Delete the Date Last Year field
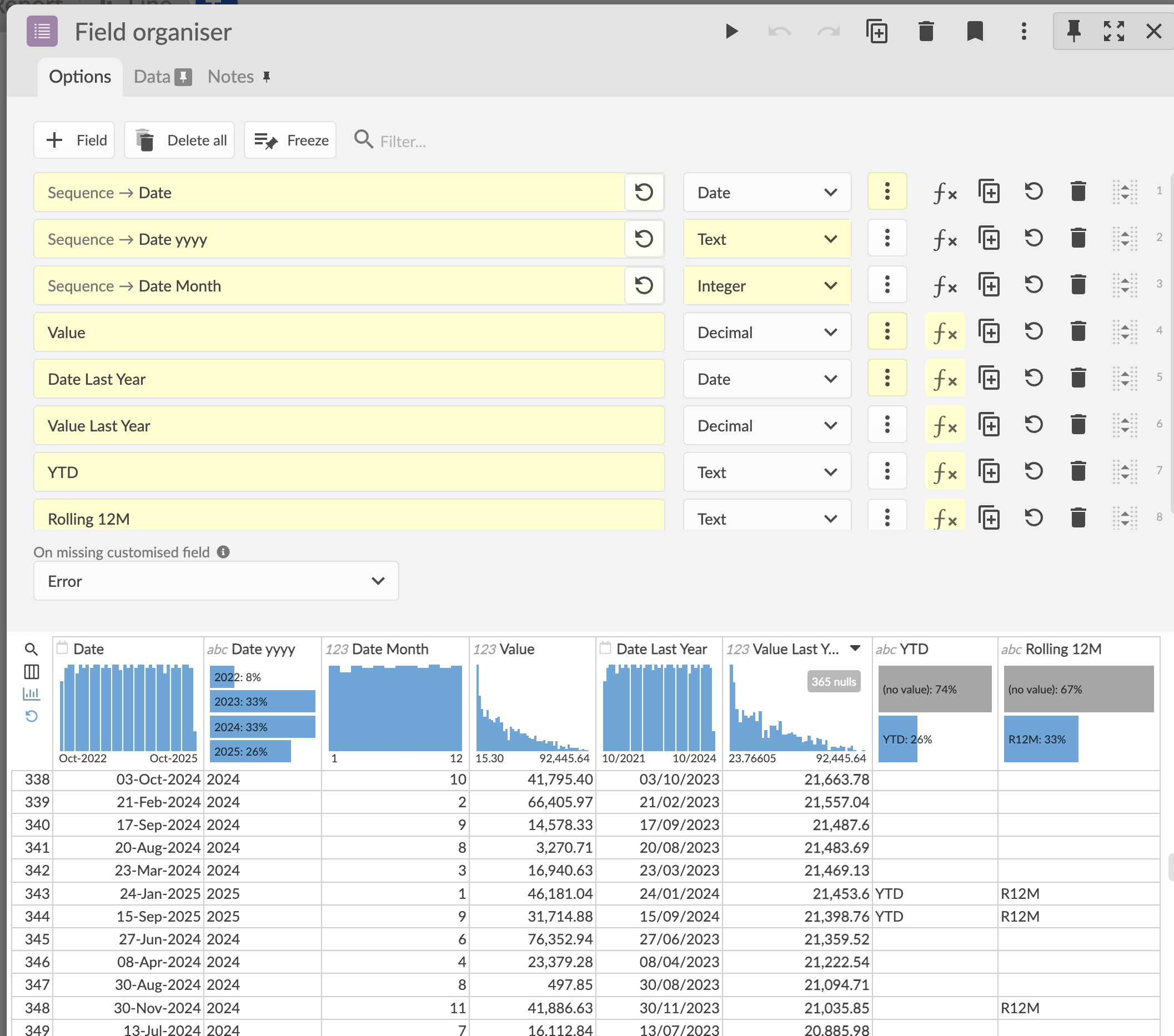 coord(1078,379)
